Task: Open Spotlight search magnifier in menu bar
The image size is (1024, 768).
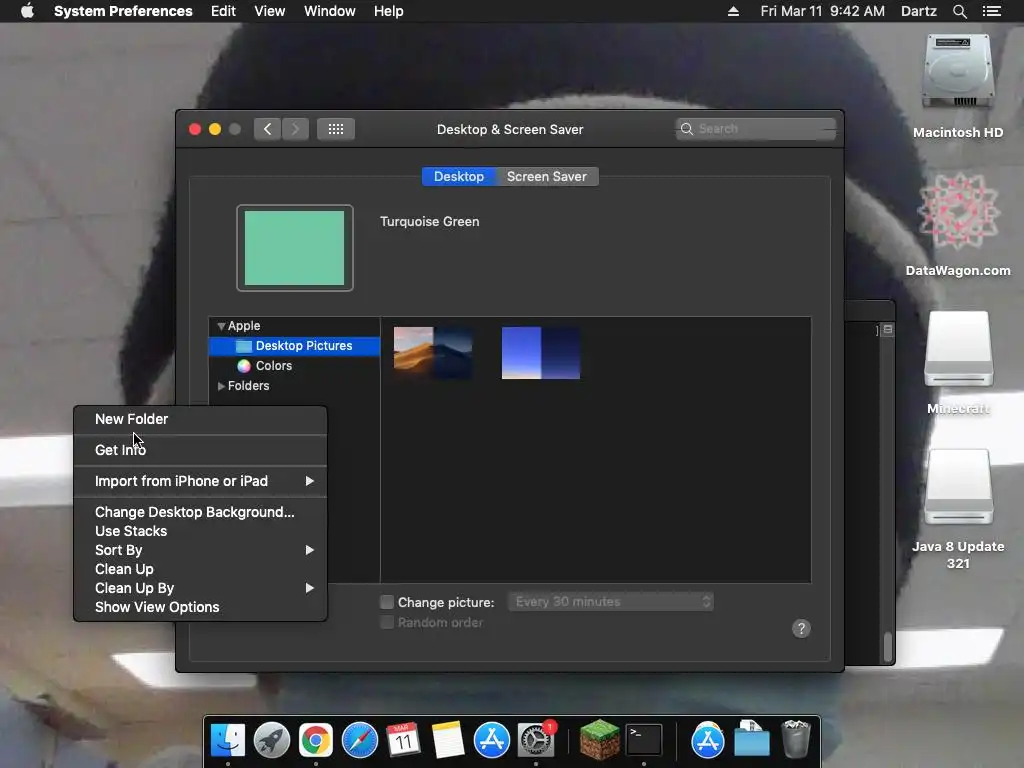Action: pyautogui.click(x=959, y=11)
